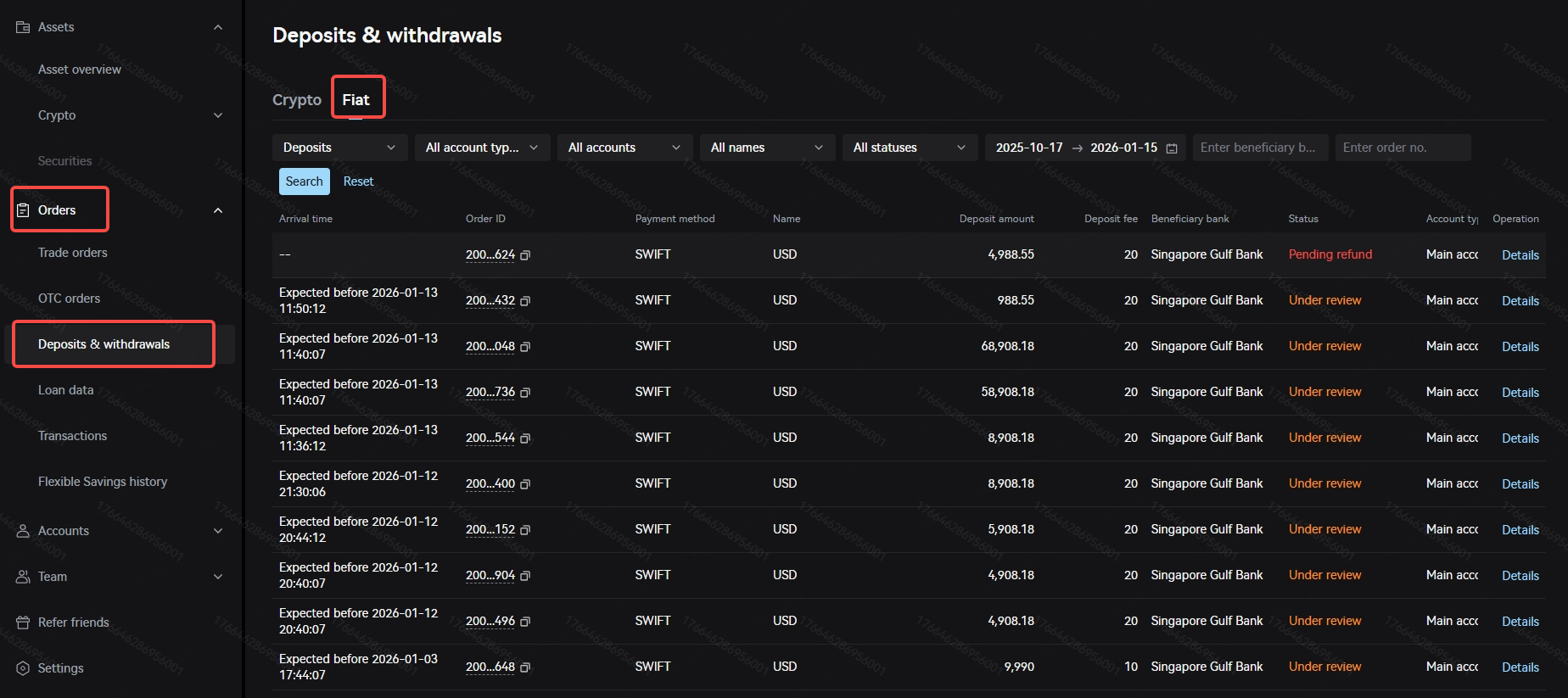Click copy icon beside order 200...048
The image size is (1568, 698).
(525, 347)
